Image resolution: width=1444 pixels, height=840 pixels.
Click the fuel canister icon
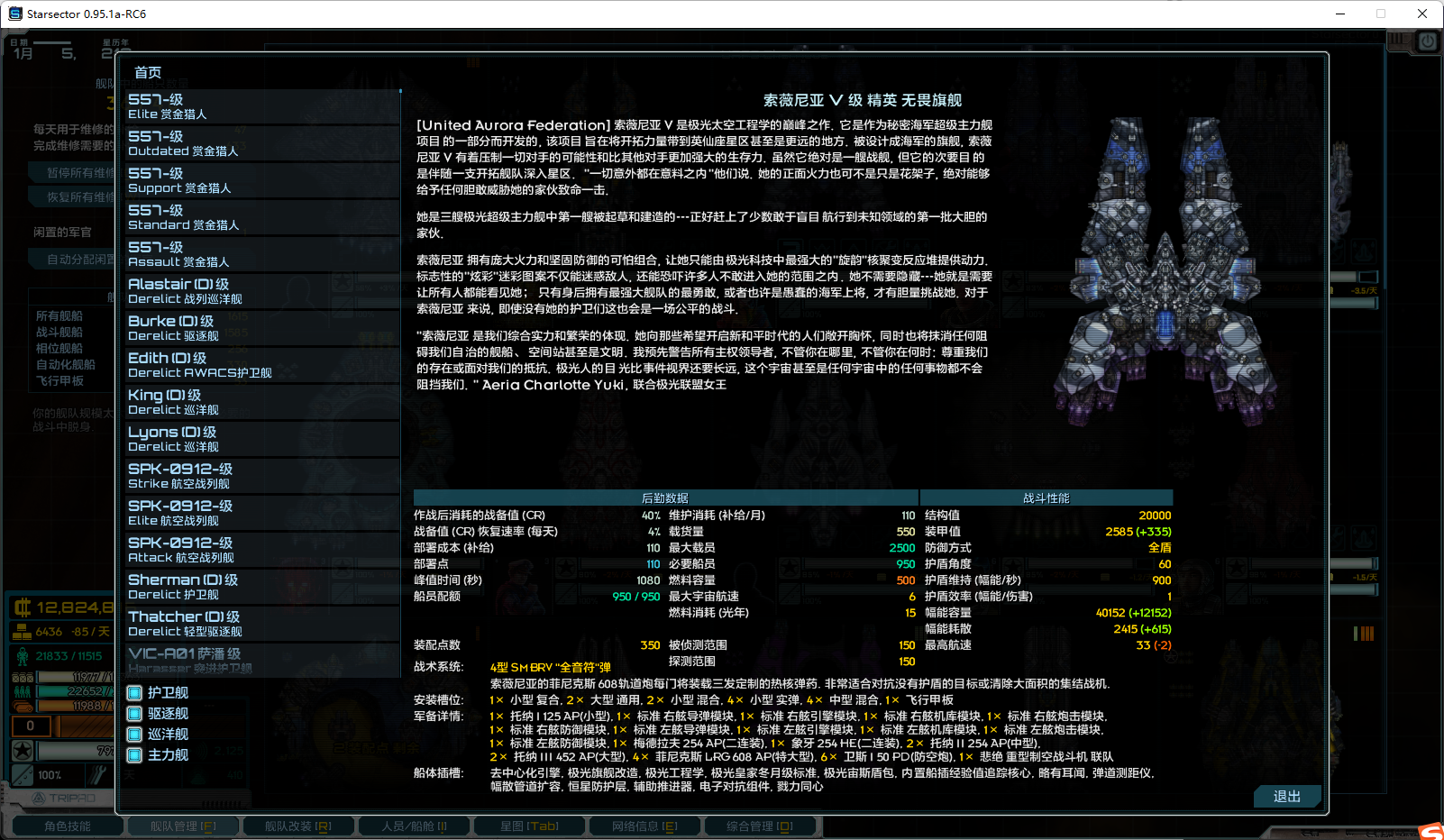click(22, 706)
